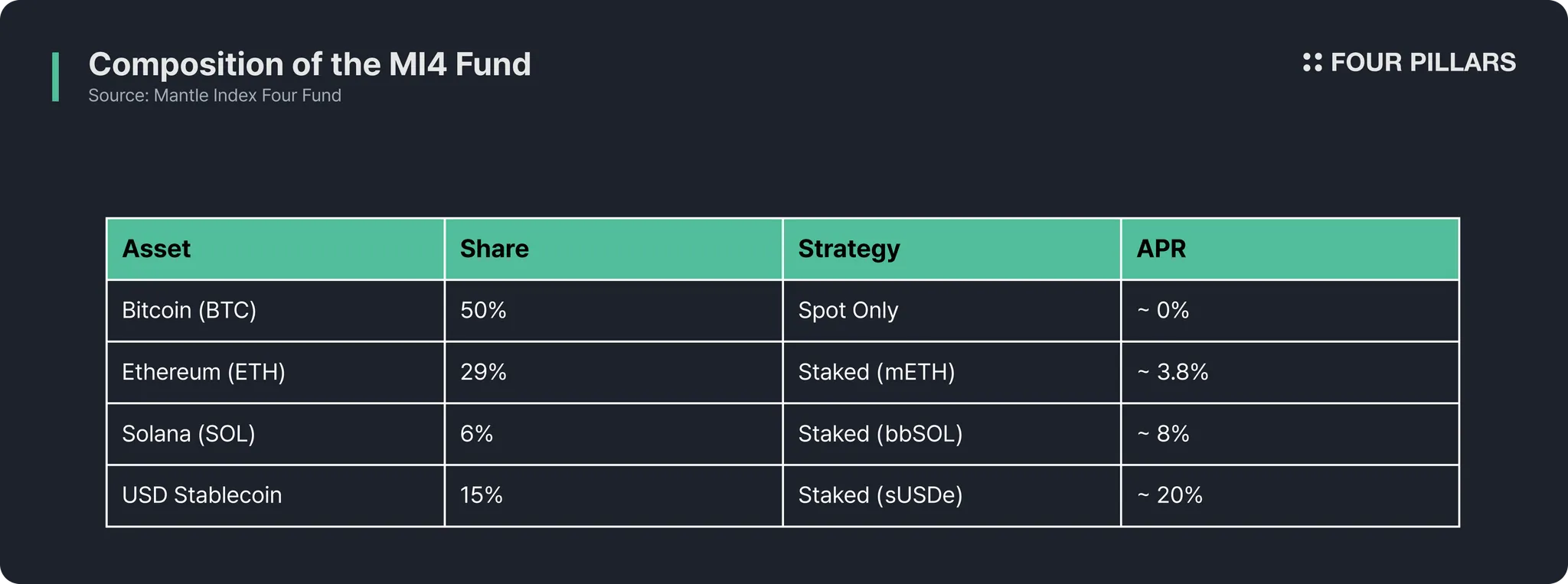The width and height of the screenshot is (1568, 584).
Task: Click the USD Stablecoin cell
Action: coord(202,495)
